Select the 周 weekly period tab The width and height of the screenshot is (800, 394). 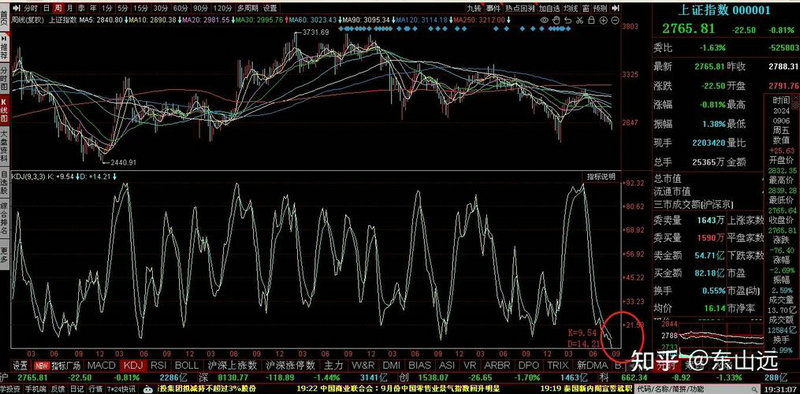tap(58, 8)
